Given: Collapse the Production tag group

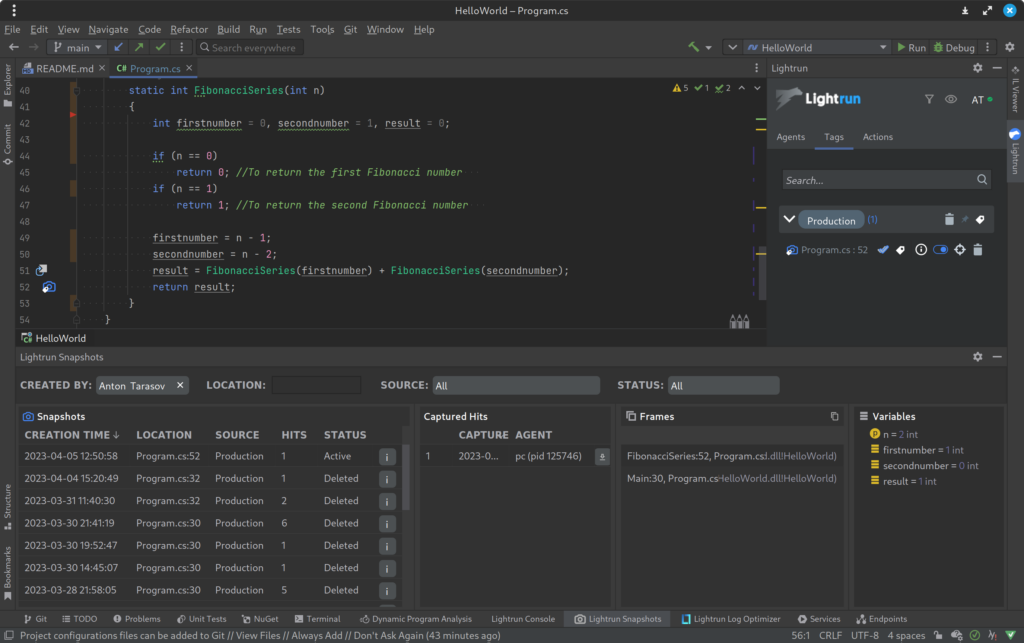Looking at the screenshot, I should pos(789,219).
